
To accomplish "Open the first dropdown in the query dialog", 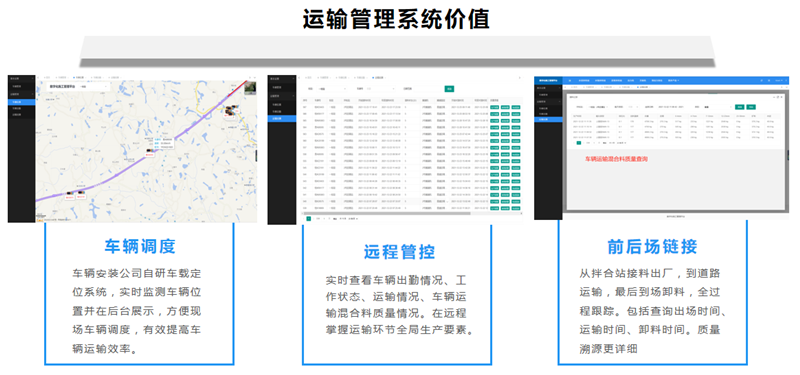I will [x=599, y=107].
